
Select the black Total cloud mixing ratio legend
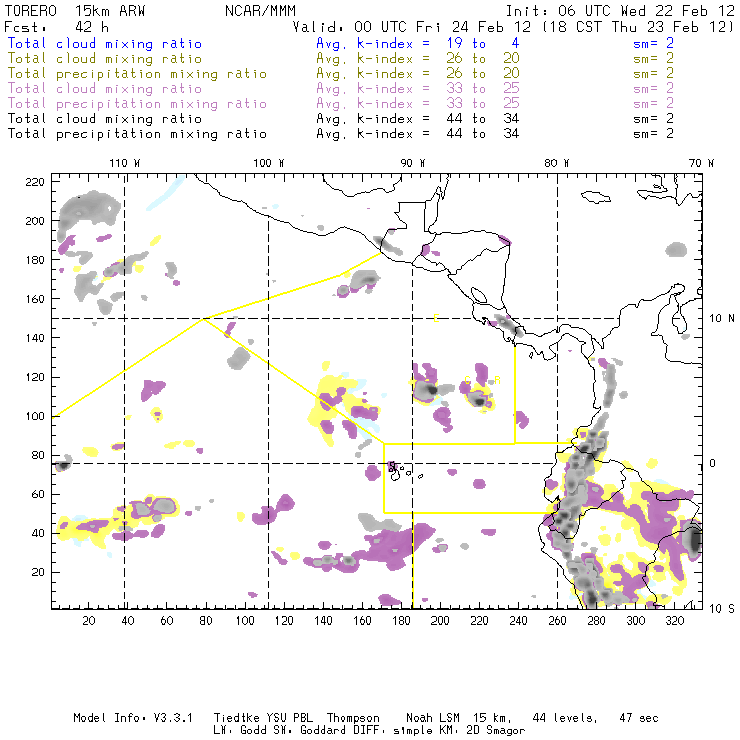point(104,119)
